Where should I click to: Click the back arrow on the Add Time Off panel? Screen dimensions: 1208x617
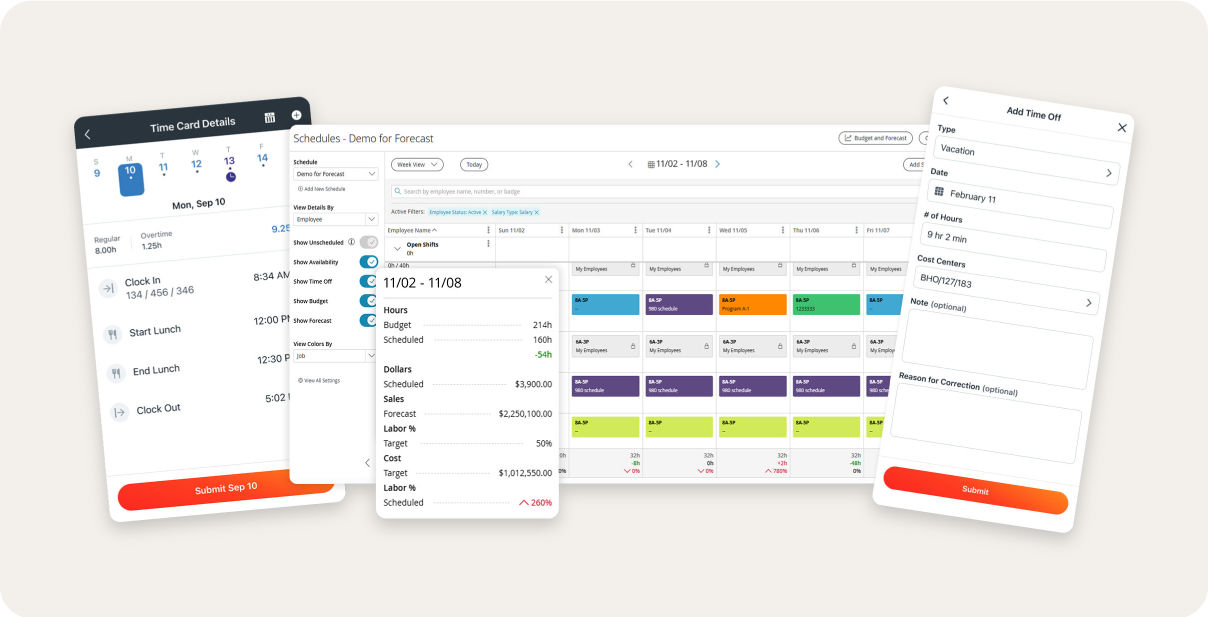946,100
